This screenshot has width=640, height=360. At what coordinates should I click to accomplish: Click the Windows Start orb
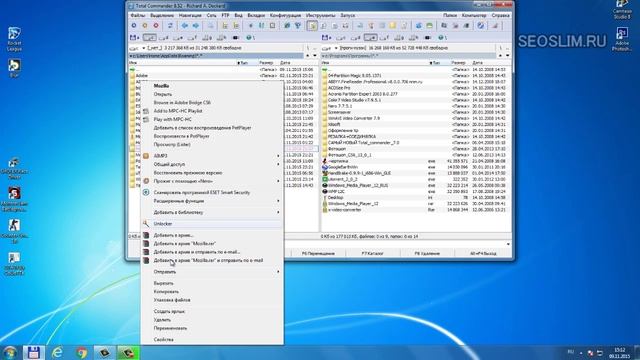coord(10,352)
